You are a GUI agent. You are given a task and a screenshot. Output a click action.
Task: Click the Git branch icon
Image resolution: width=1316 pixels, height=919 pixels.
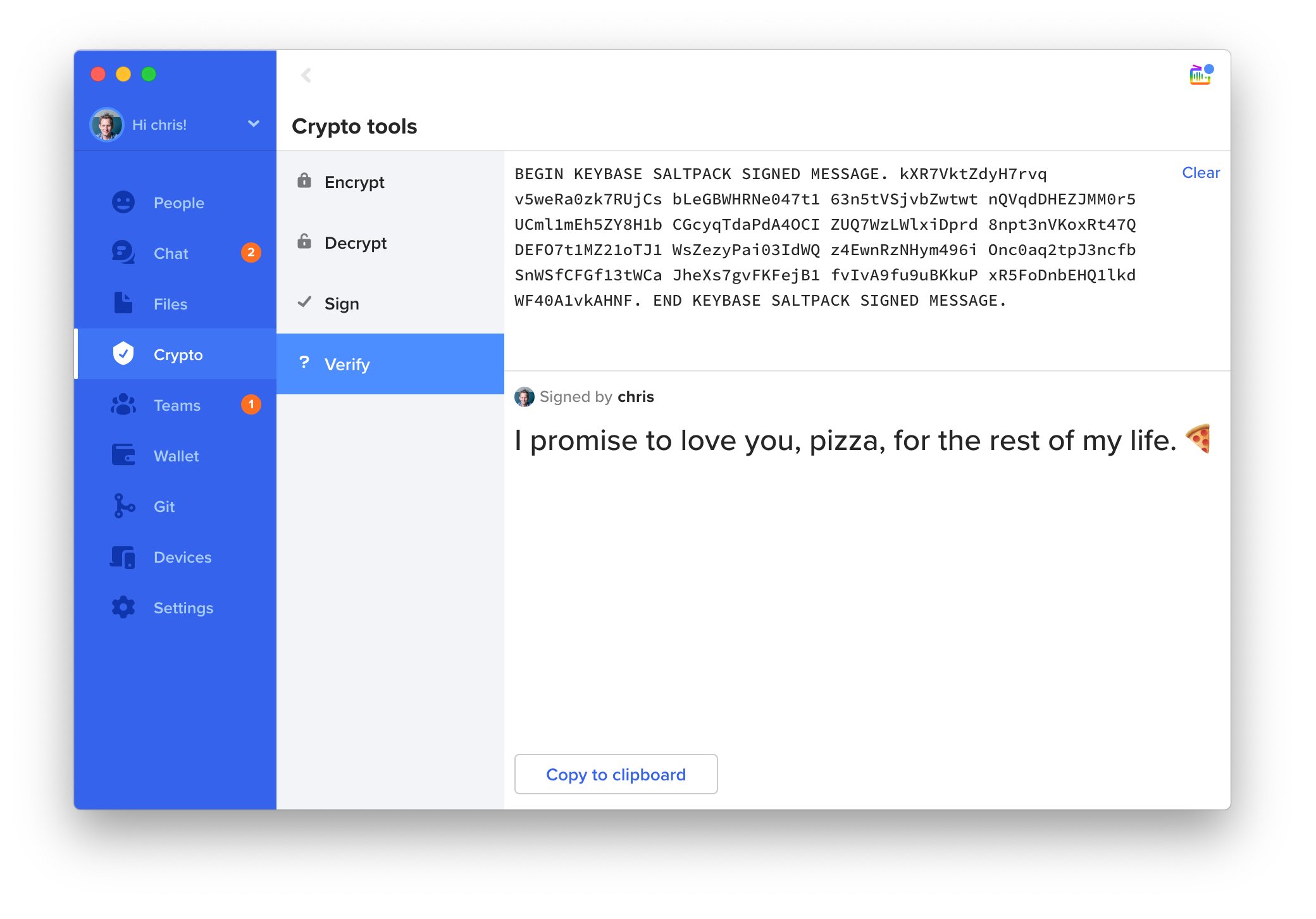click(124, 506)
